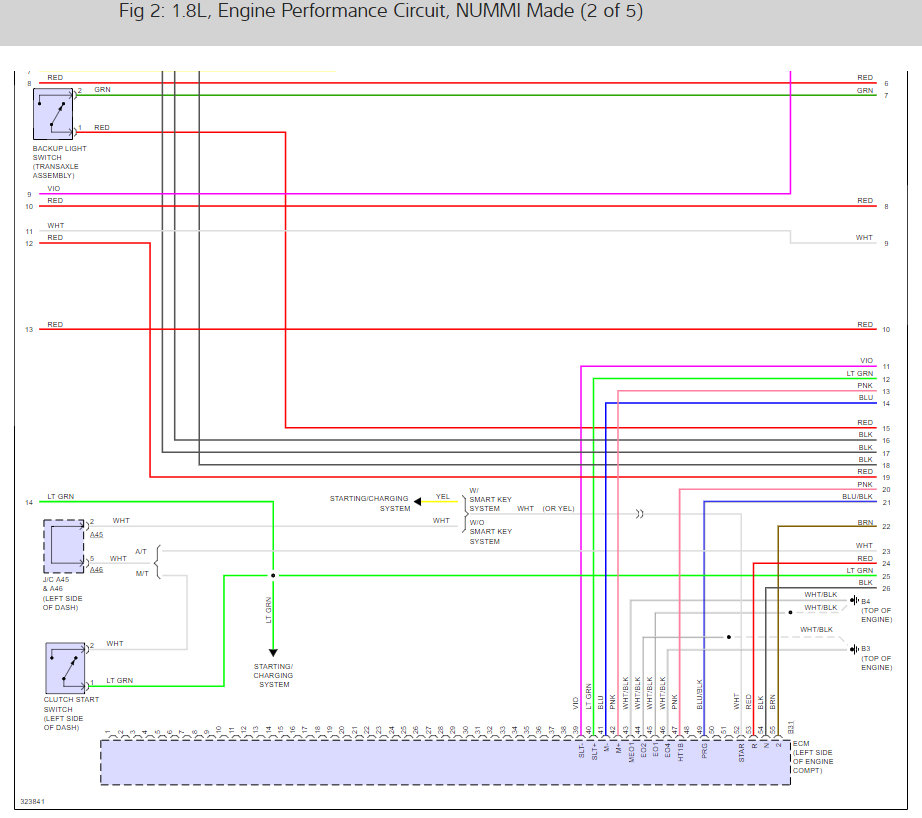Screen dimensions: 922x818
Task: Select the dashed ECM connector block
Action: tap(445, 762)
